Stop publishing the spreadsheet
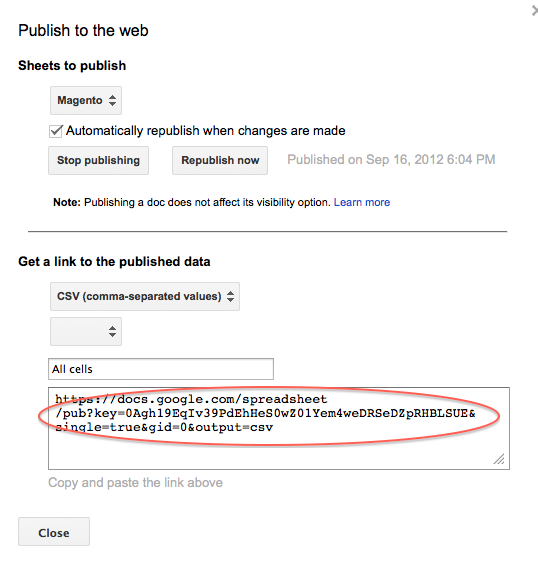Image resolution: width=538 pixels, height=566 pixels. (x=99, y=160)
